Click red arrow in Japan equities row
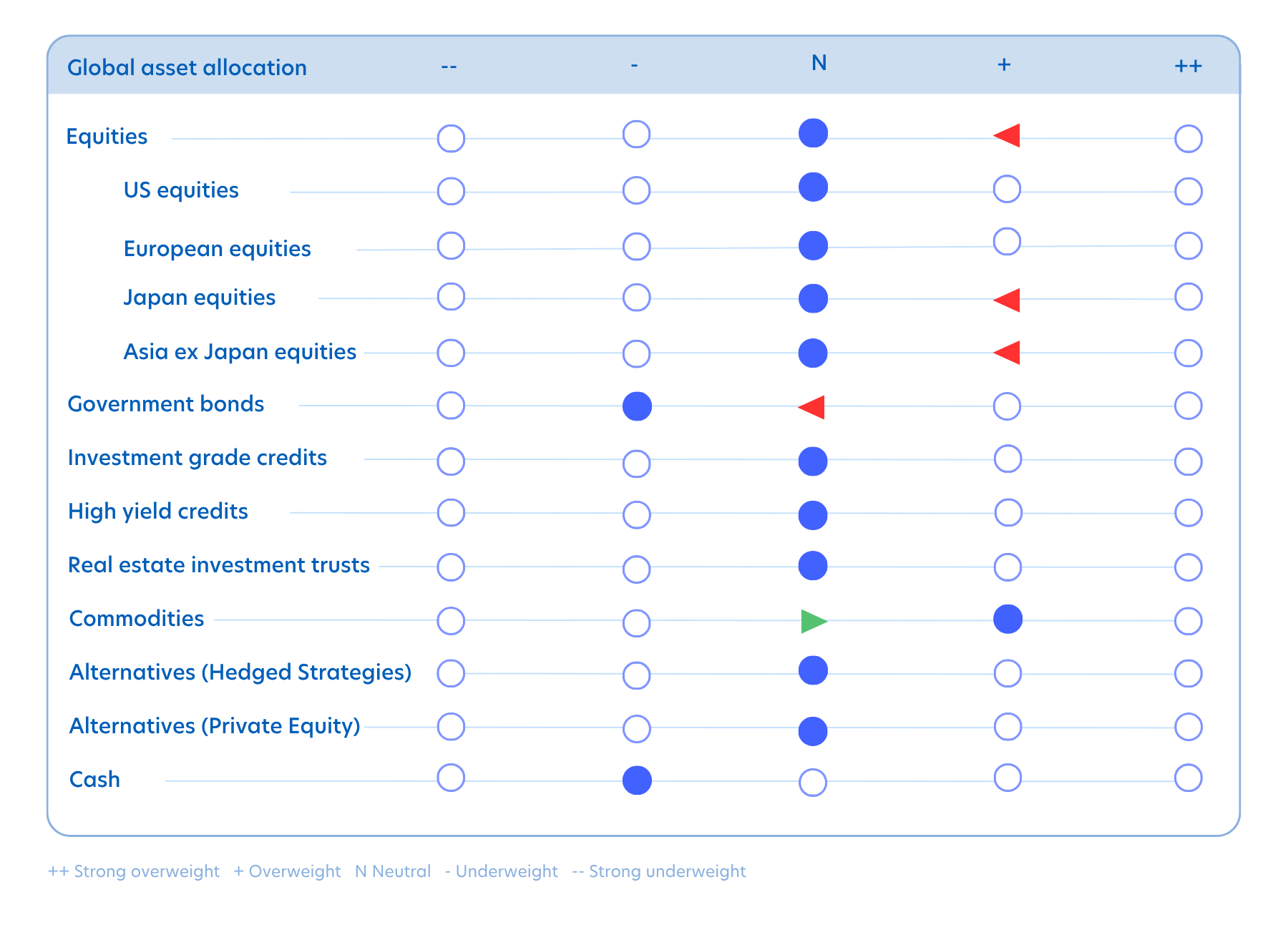The width and height of the screenshot is (1288, 930). point(1008,300)
